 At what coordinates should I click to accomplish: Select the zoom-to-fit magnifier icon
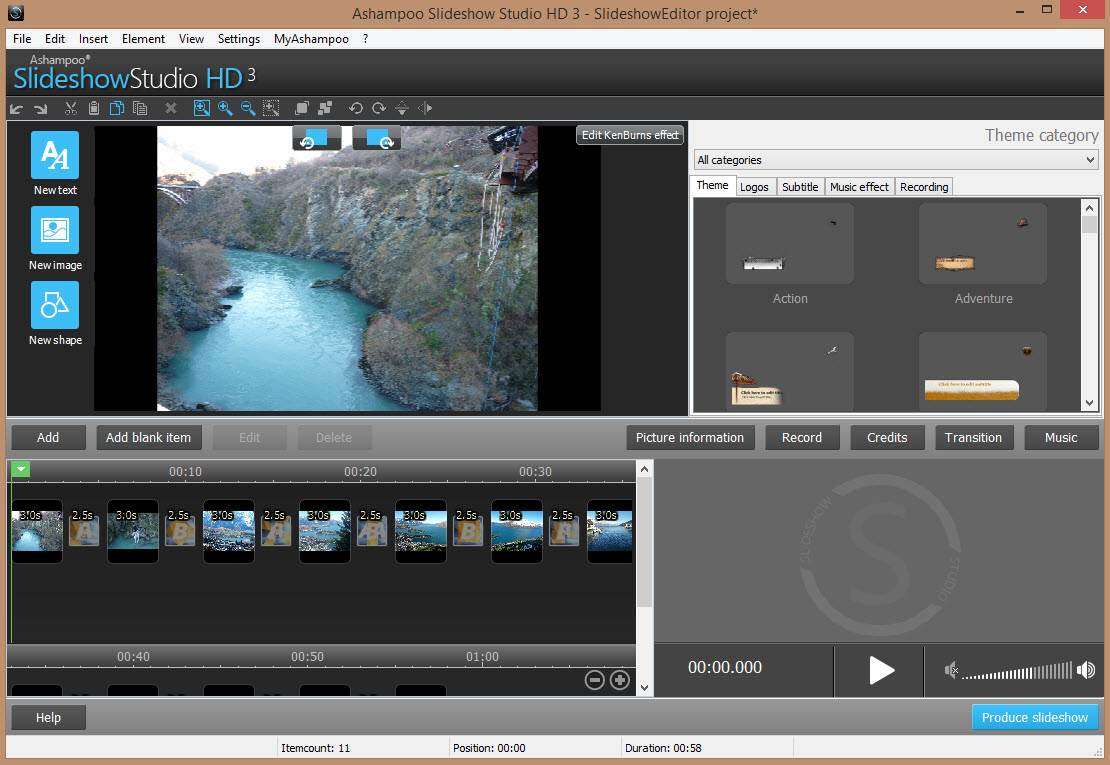[202, 108]
